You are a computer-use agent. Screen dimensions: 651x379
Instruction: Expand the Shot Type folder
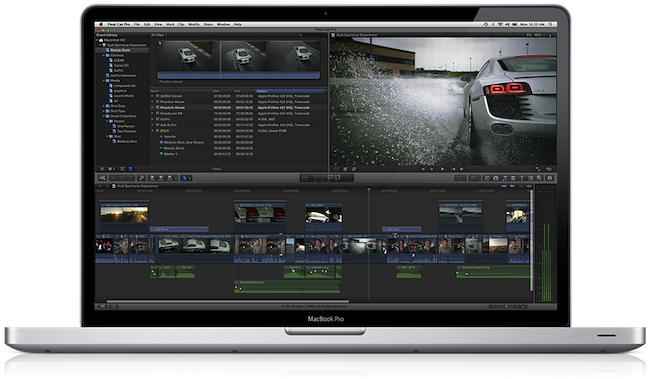coord(104,111)
